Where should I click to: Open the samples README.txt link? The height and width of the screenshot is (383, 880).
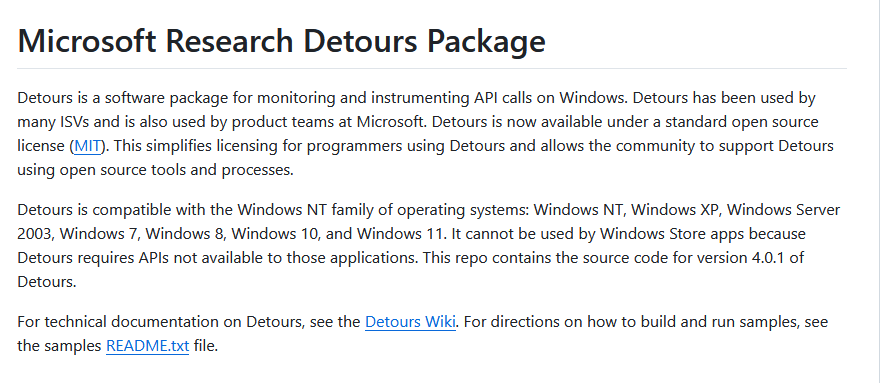(x=148, y=345)
